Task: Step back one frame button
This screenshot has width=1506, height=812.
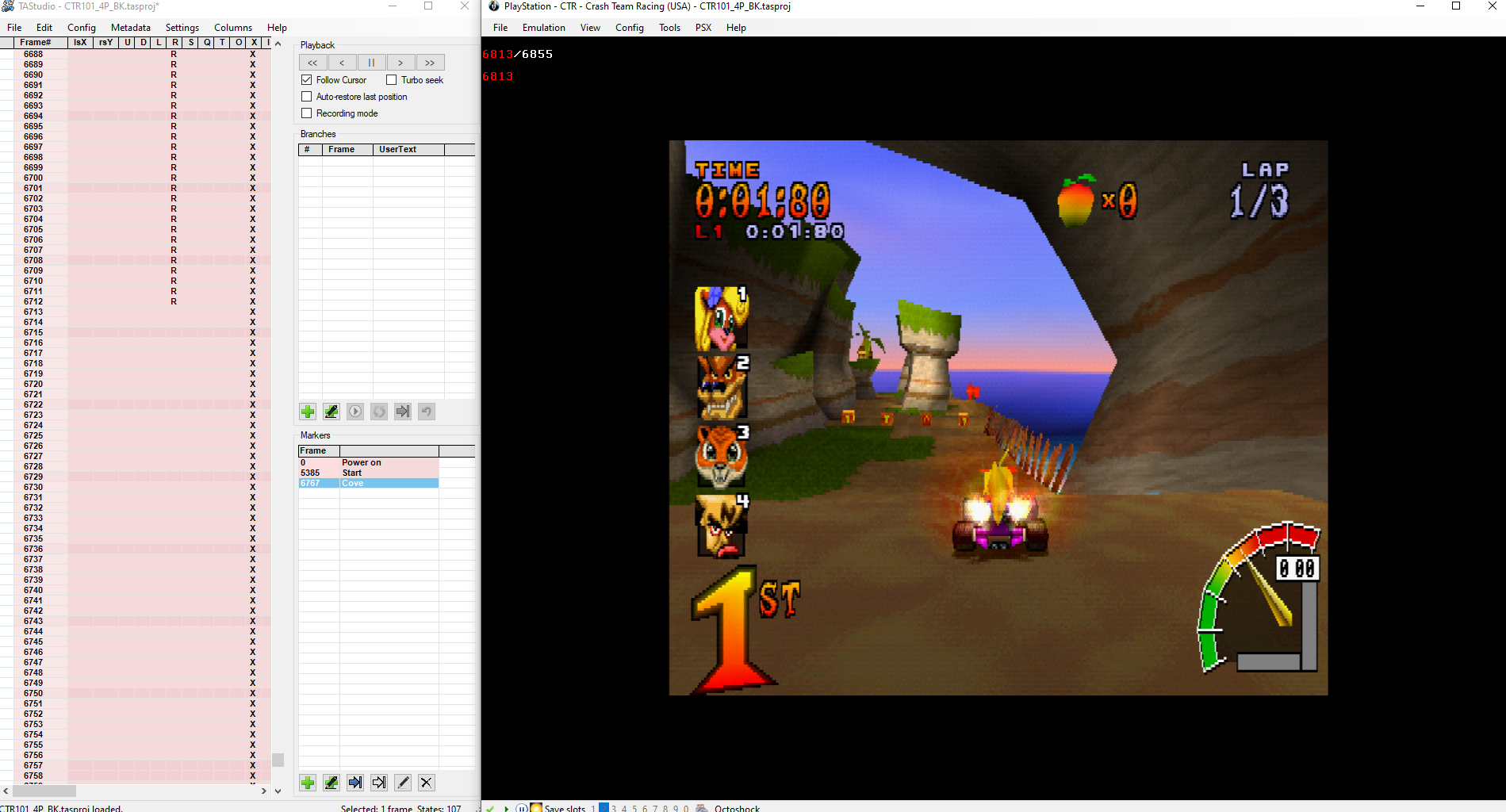Action: point(342,63)
